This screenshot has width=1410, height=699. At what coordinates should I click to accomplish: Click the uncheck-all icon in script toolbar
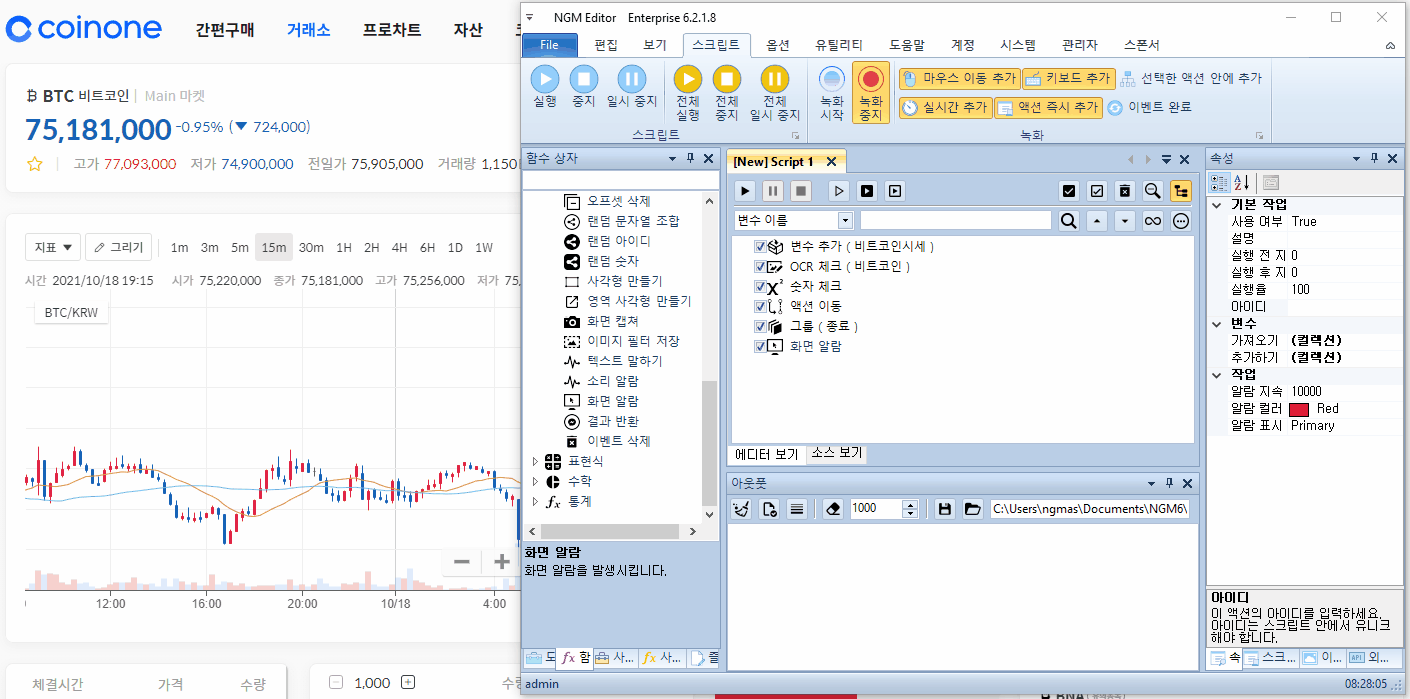click(x=1097, y=190)
